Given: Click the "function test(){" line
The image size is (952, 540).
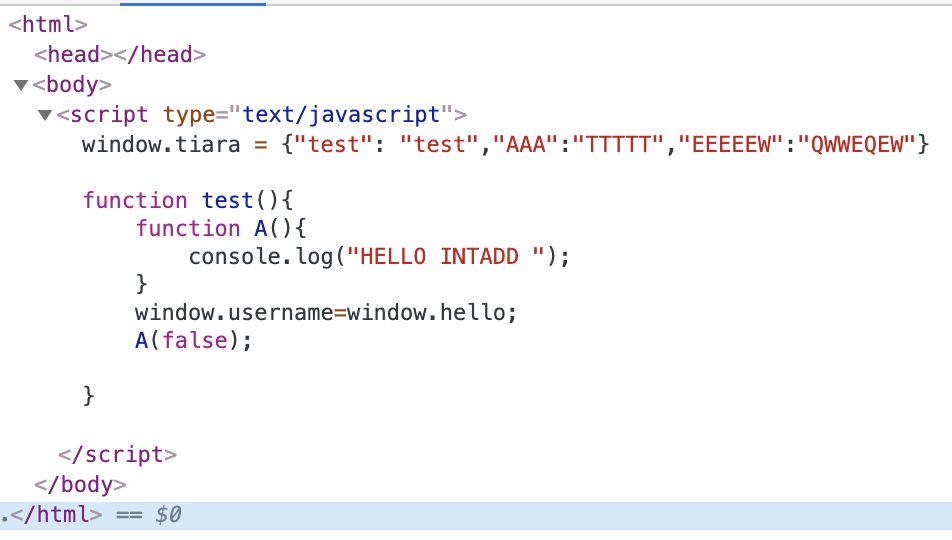Looking at the screenshot, I should (188, 200).
